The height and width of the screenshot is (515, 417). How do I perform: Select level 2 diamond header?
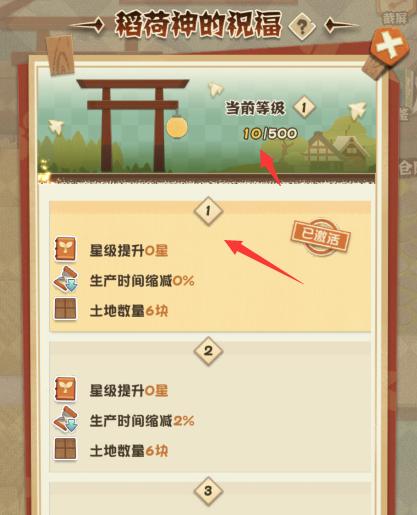coord(208,351)
